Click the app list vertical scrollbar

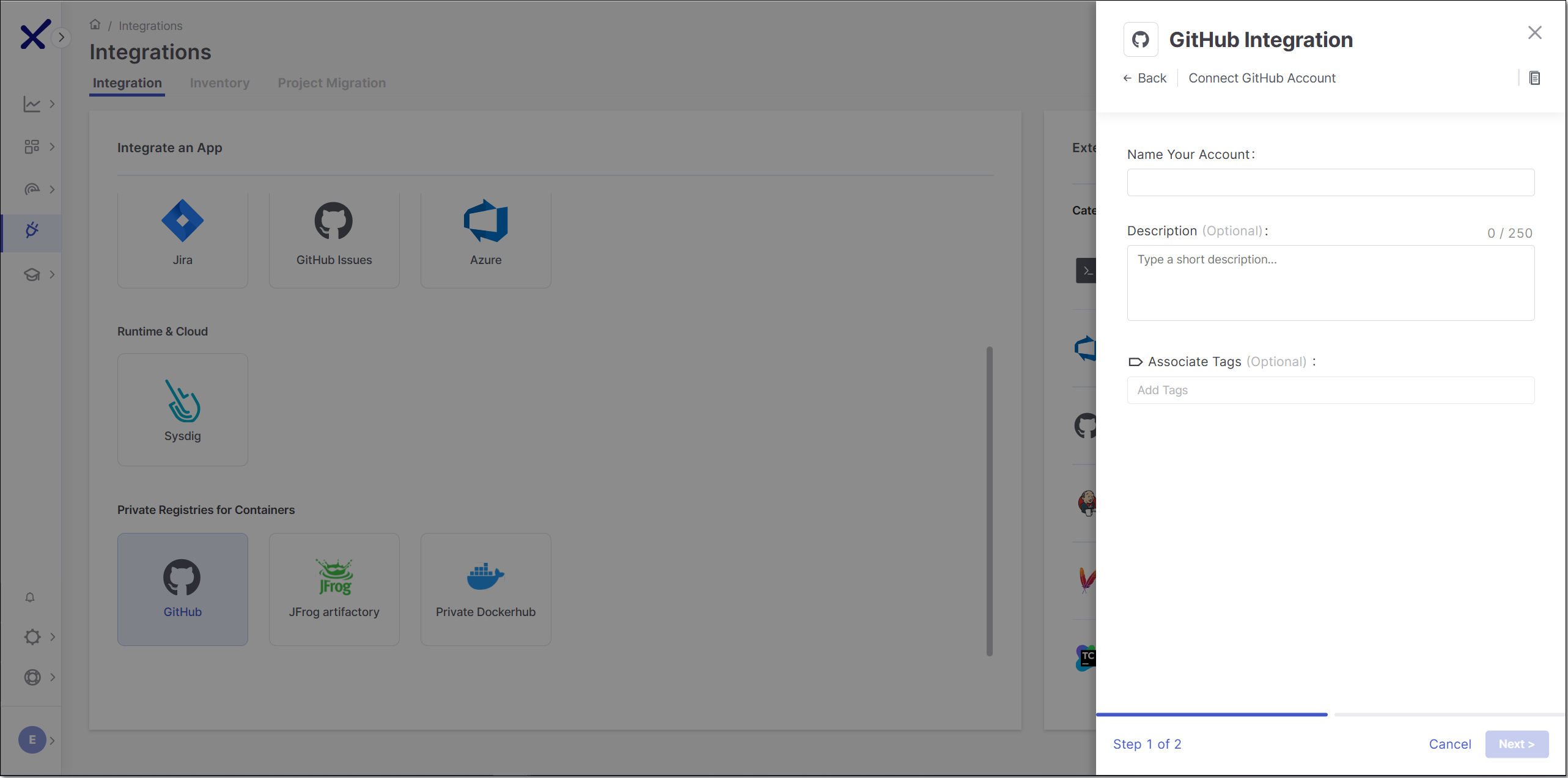click(x=989, y=501)
